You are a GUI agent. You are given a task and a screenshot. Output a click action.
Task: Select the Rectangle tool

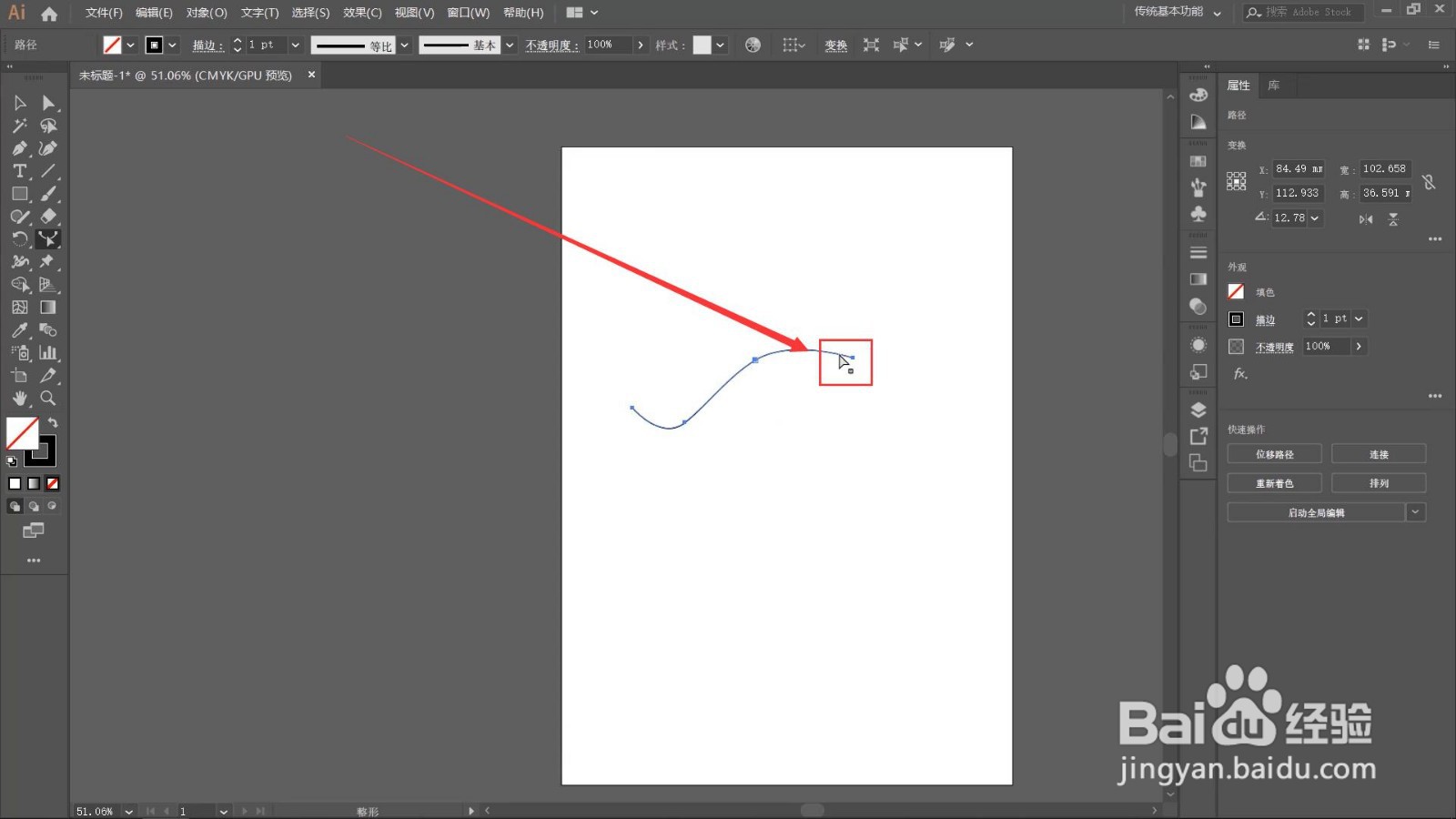coord(20,194)
